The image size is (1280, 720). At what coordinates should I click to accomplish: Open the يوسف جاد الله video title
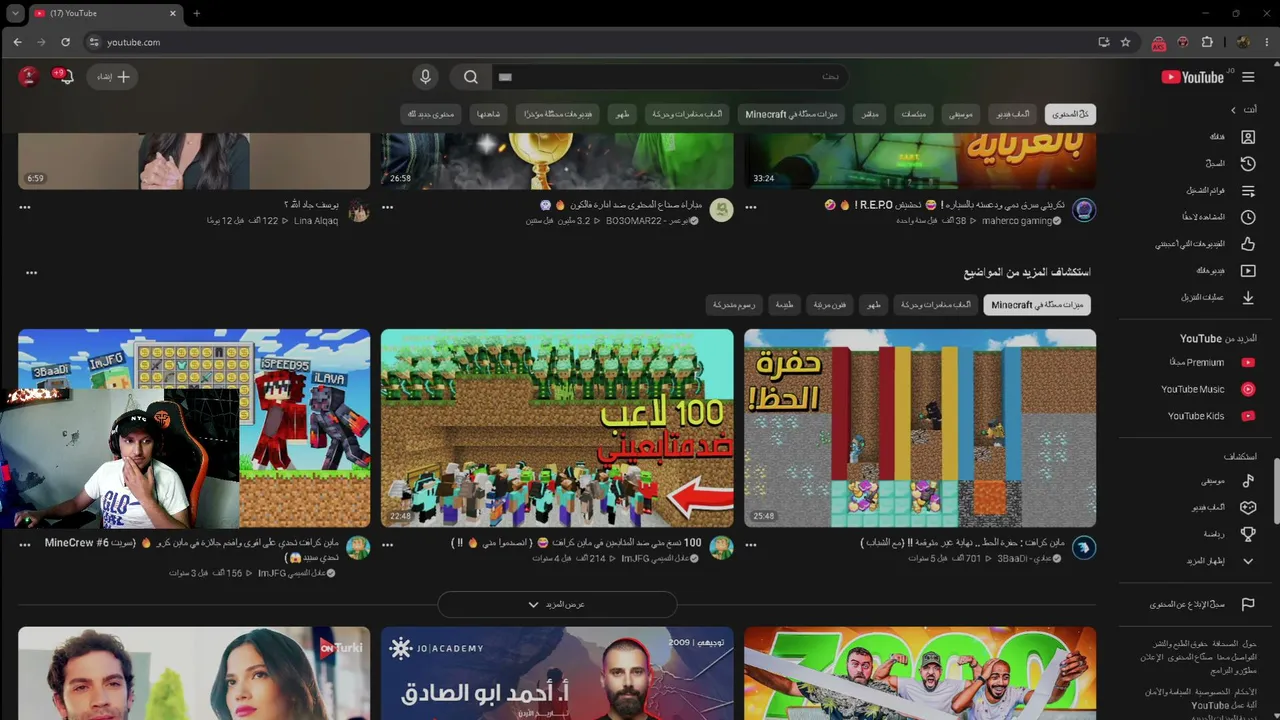[311, 205]
